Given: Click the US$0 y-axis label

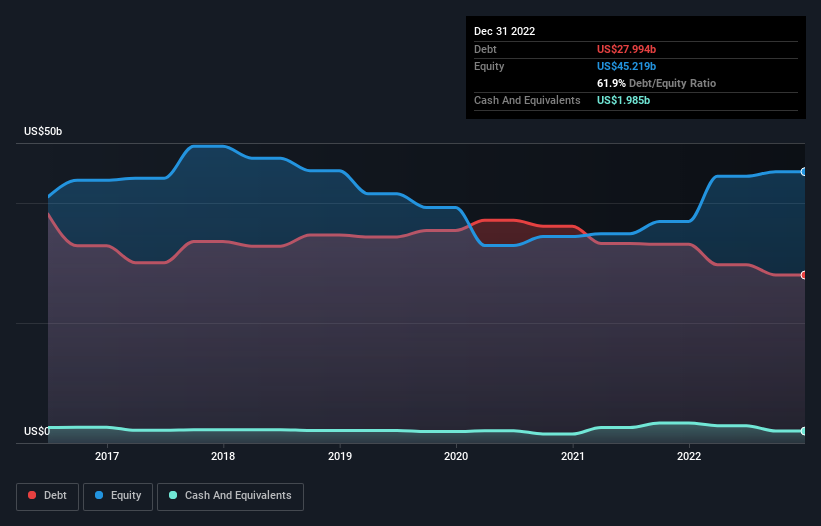Looking at the screenshot, I should coord(37,431).
